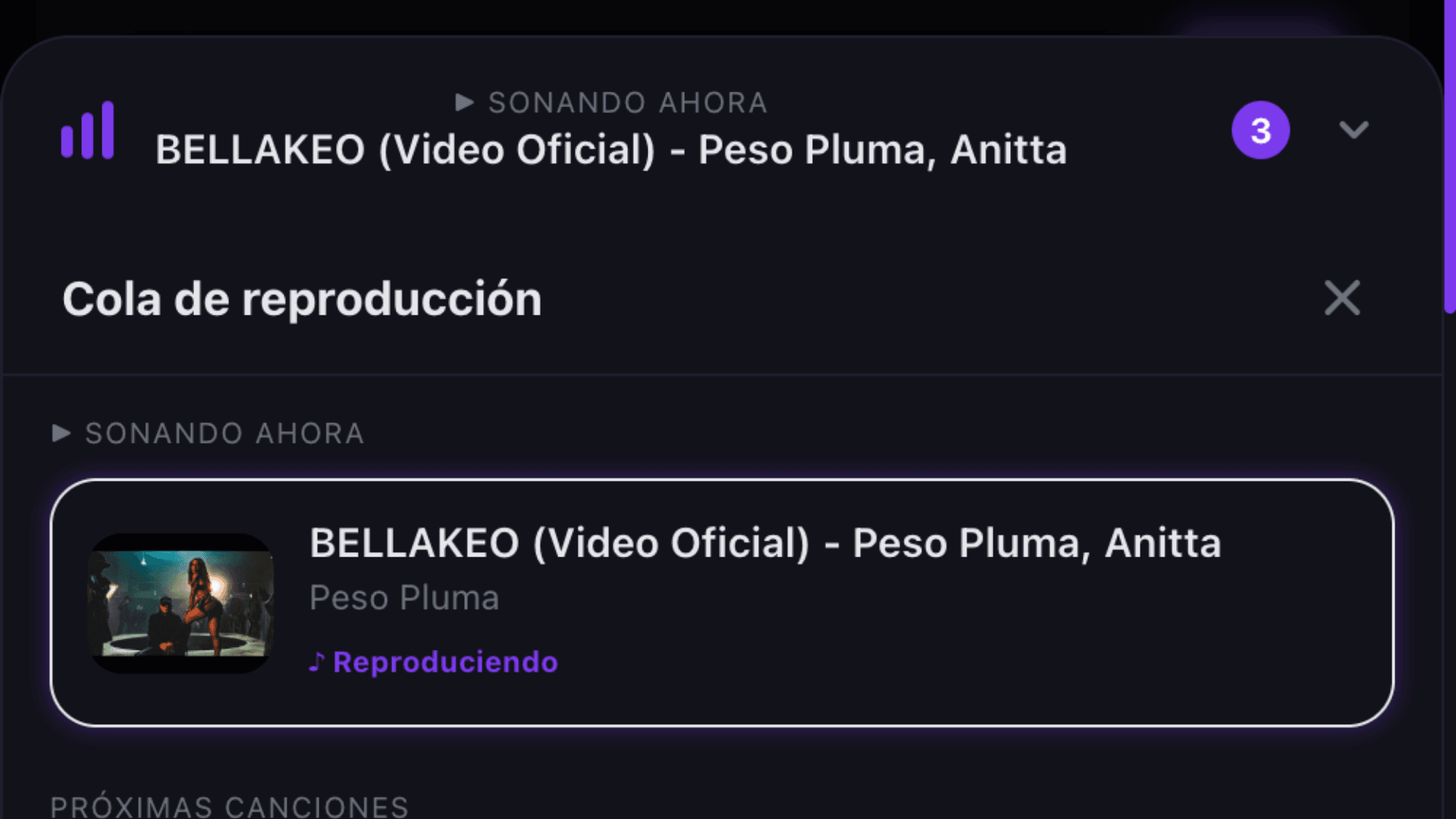Screen dimensions: 1456x819
Task: Click the now-playing BELLAKEO title in the header
Action: (610, 149)
